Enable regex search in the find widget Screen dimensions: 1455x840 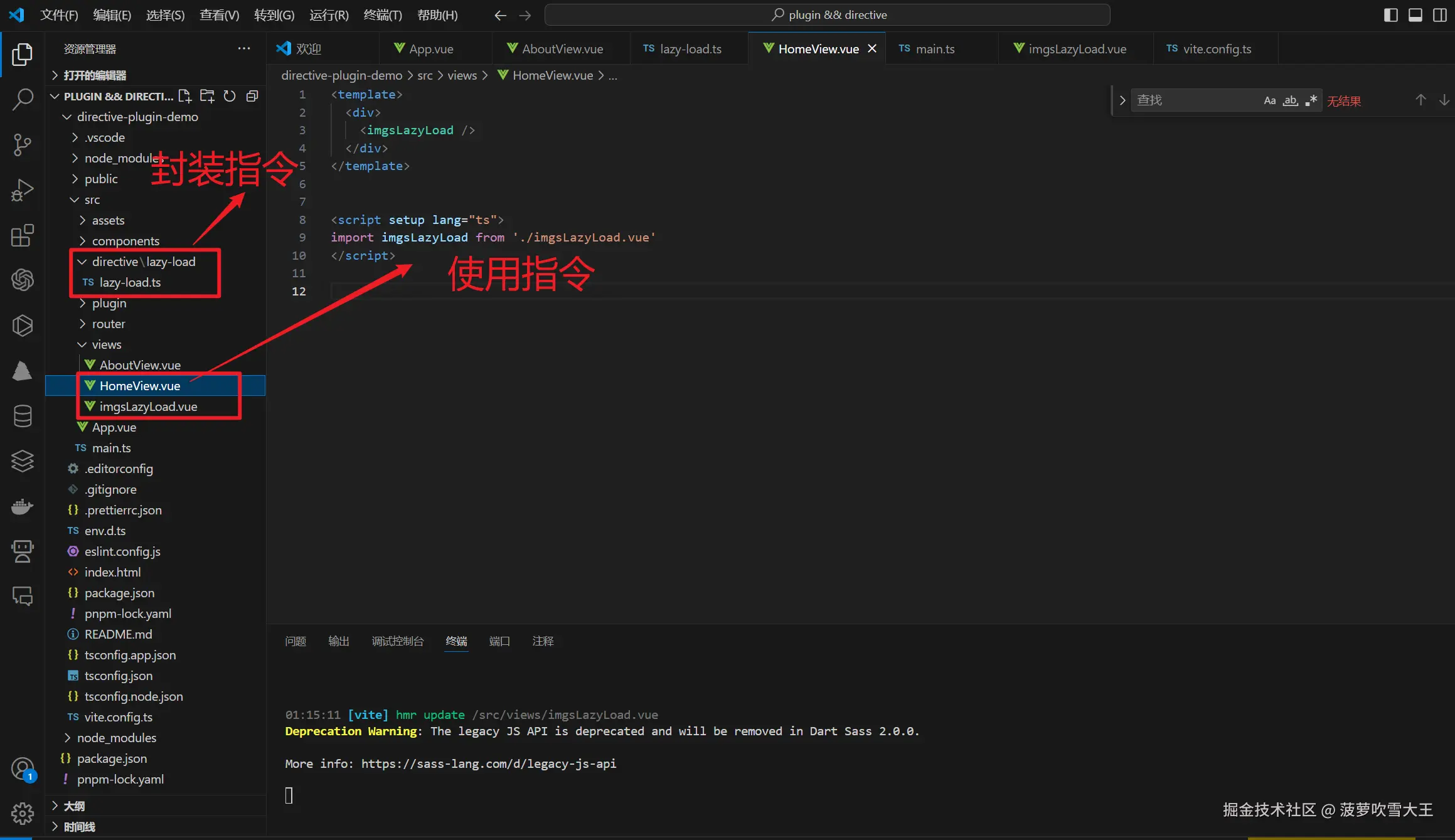[1311, 99]
